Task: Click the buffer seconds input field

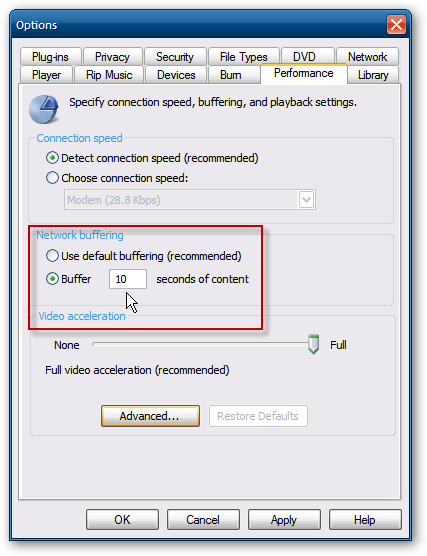Action: click(x=128, y=279)
